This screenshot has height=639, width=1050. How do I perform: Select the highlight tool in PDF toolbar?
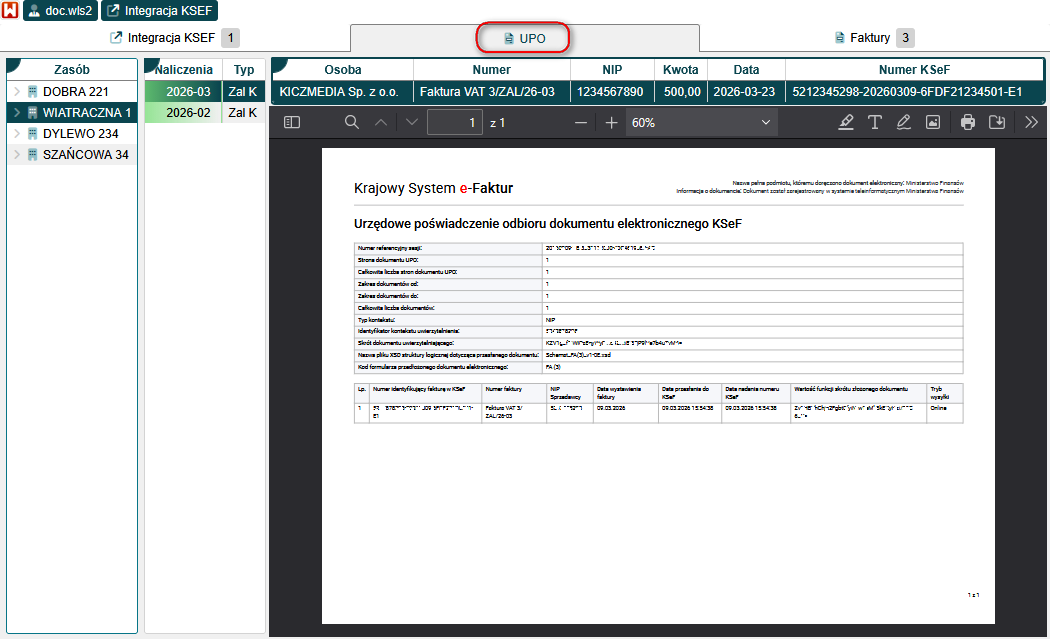tap(846, 122)
